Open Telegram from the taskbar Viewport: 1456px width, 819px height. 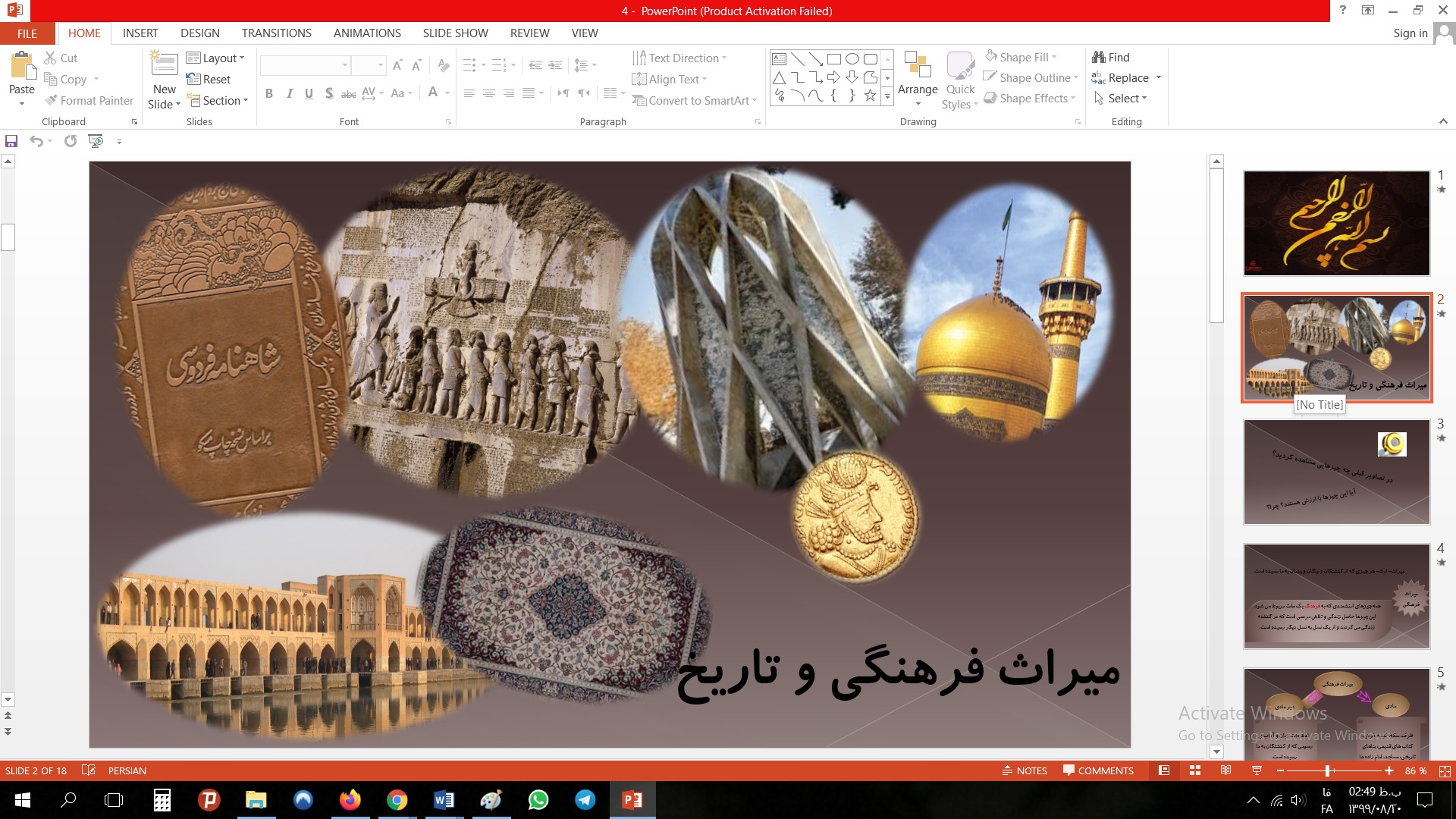pos(585,800)
